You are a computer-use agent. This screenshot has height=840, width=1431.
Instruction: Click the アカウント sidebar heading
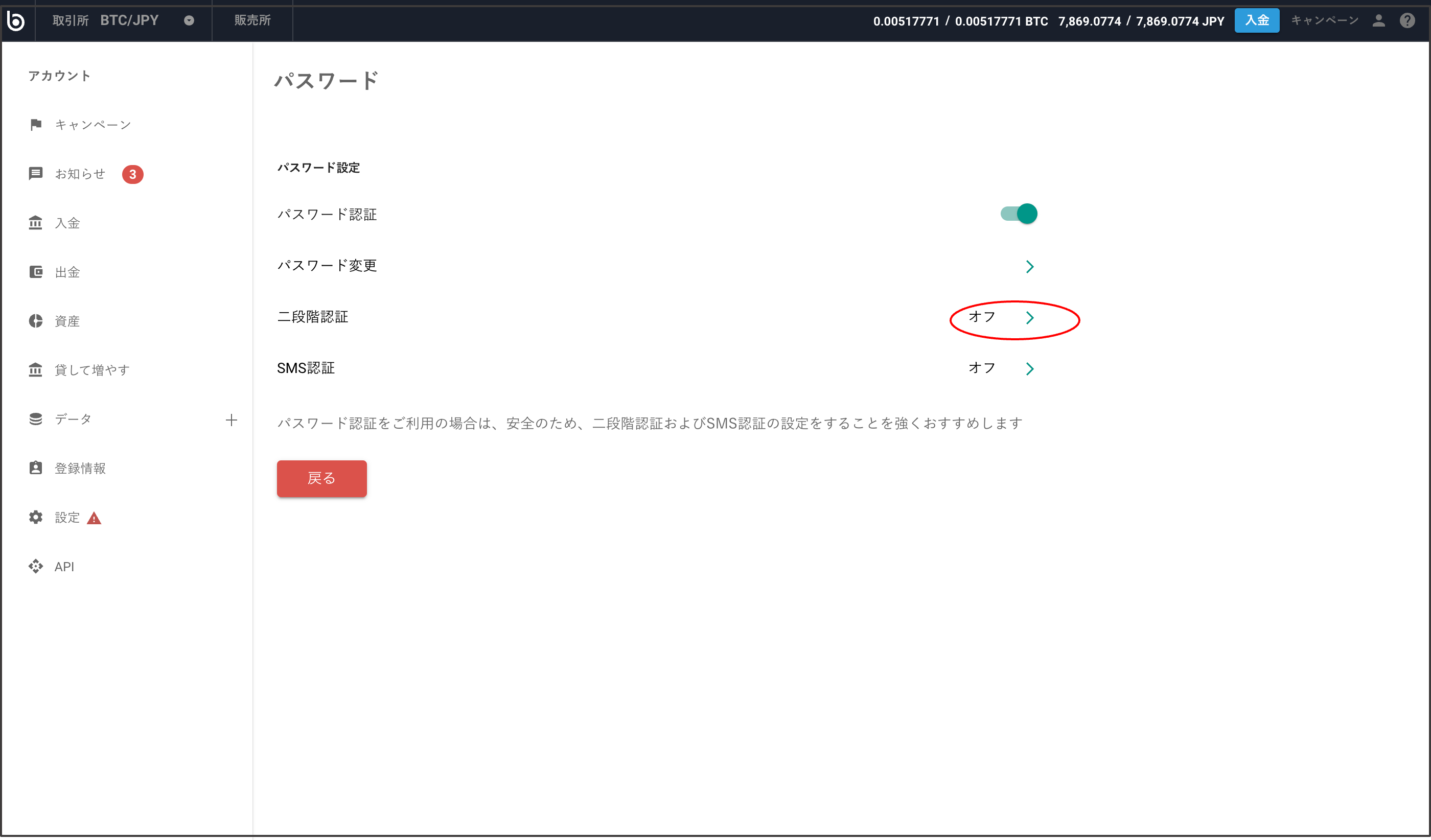[60, 76]
